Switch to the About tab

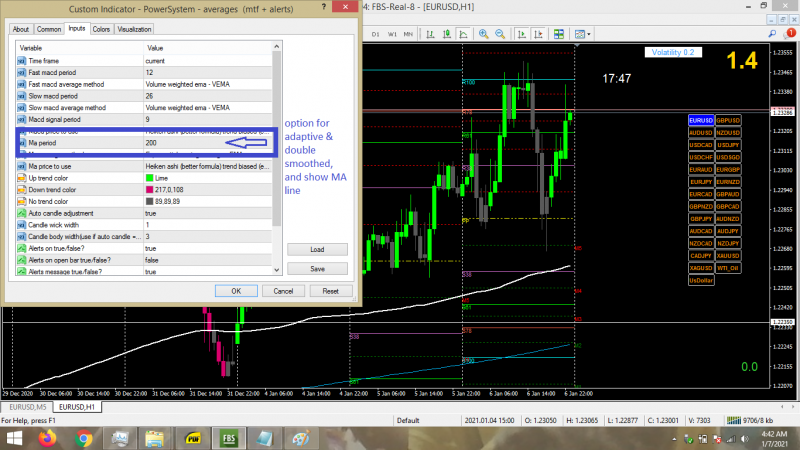click(x=21, y=29)
